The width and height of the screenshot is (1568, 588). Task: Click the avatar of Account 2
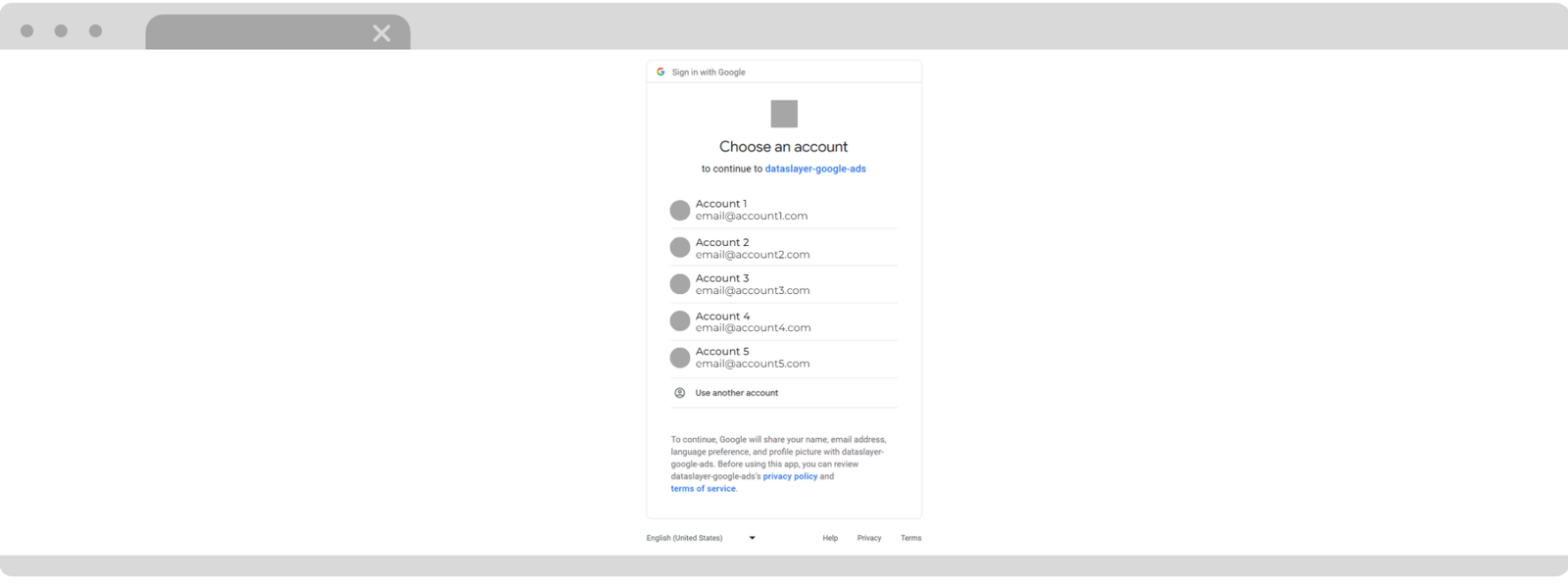[680, 247]
